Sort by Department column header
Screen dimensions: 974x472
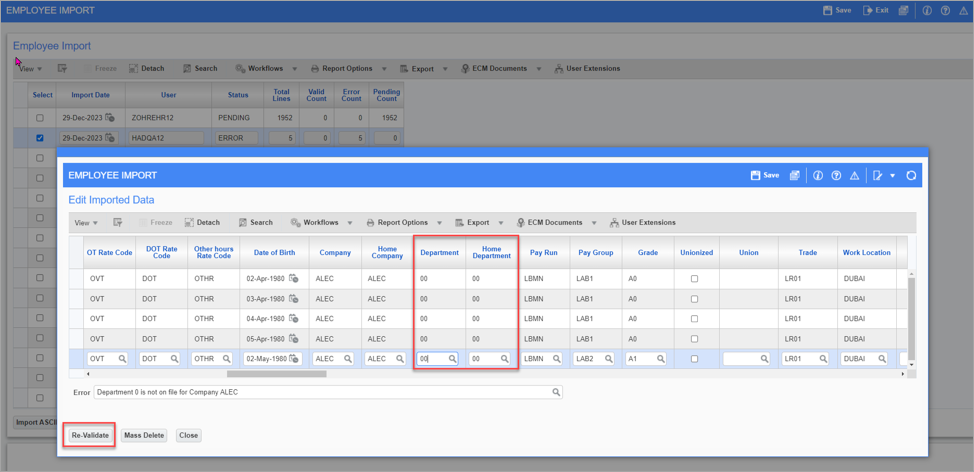coord(439,253)
